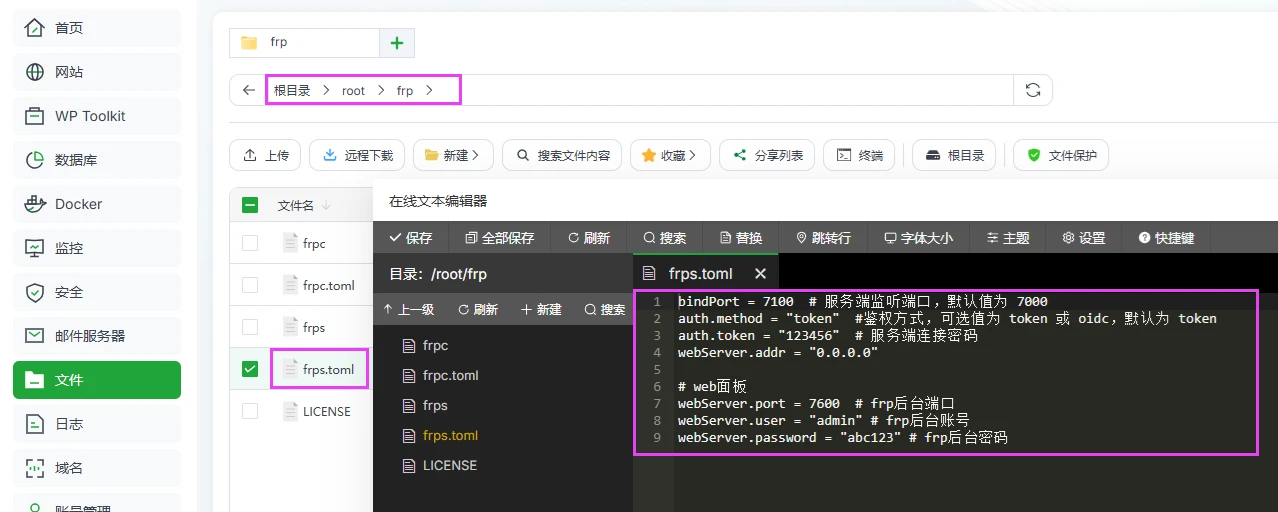Viewport: 1278px width, 512px height.
Task: Click 主题 theme in editor toolbar
Action: coord(1007,238)
